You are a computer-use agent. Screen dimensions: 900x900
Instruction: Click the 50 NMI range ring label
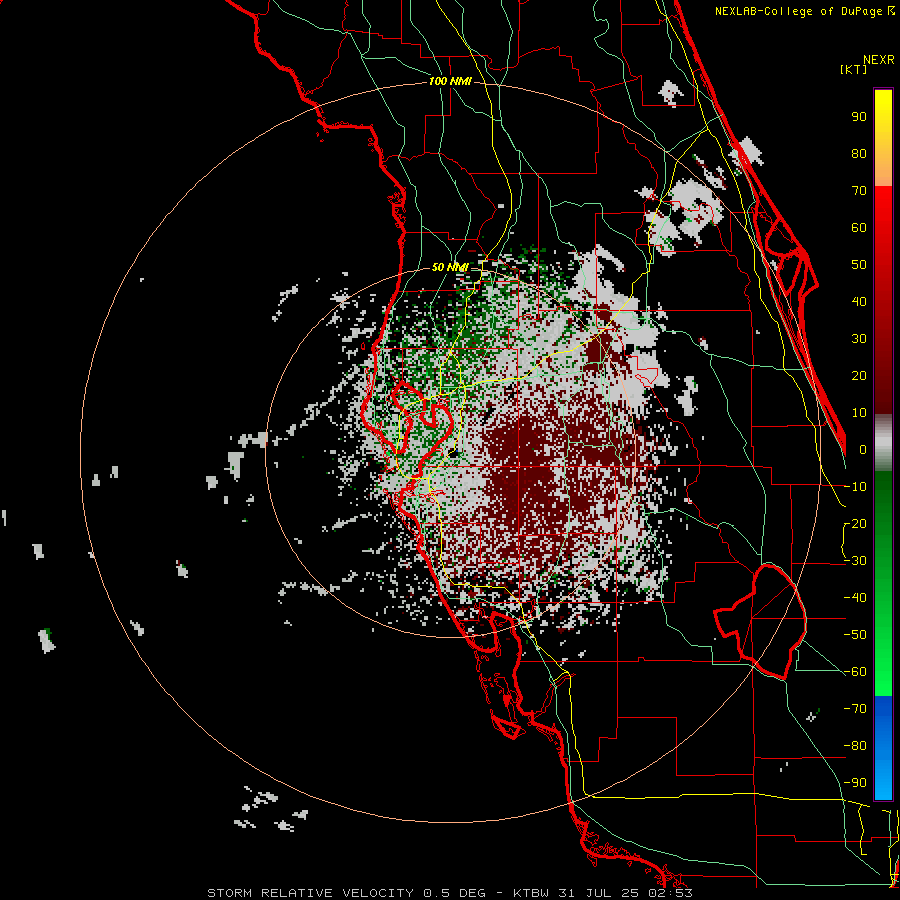pos(449,267)
